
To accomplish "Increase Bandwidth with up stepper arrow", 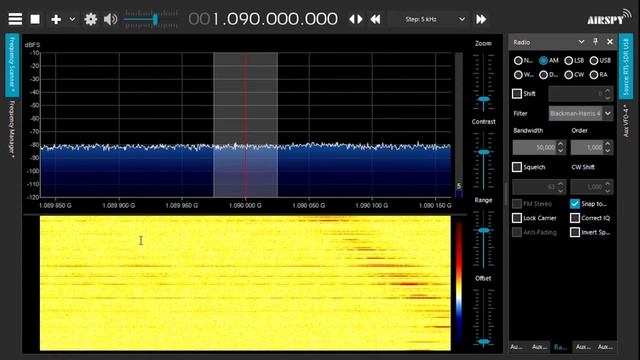I will (x=561, y=144).
